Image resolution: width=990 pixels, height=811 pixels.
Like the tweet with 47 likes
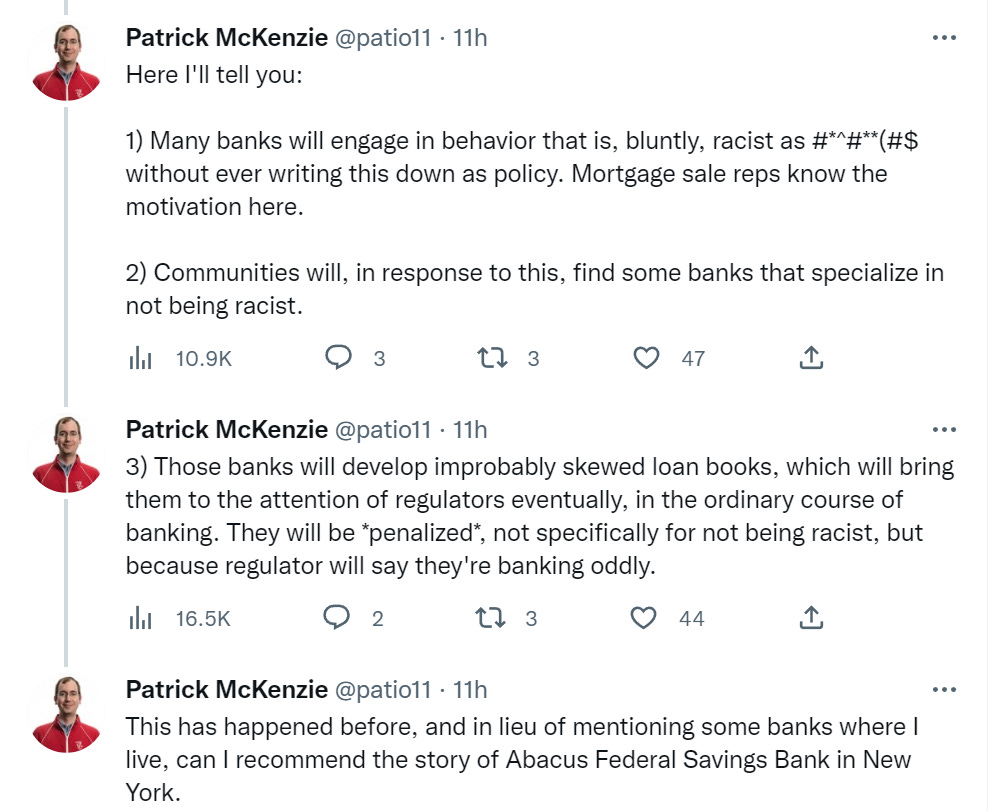(x=648, y=358)
